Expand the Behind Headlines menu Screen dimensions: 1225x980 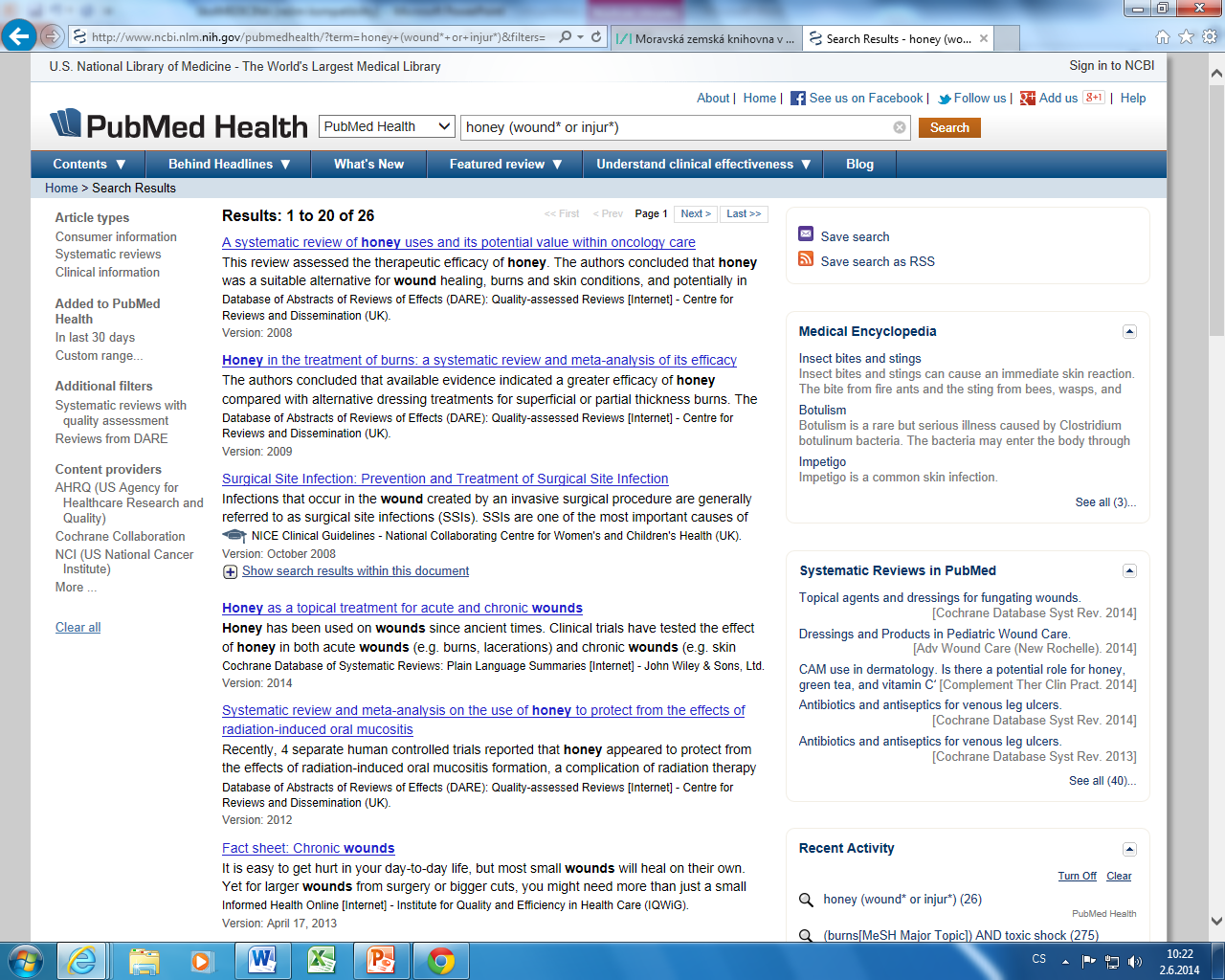point(229,165)
